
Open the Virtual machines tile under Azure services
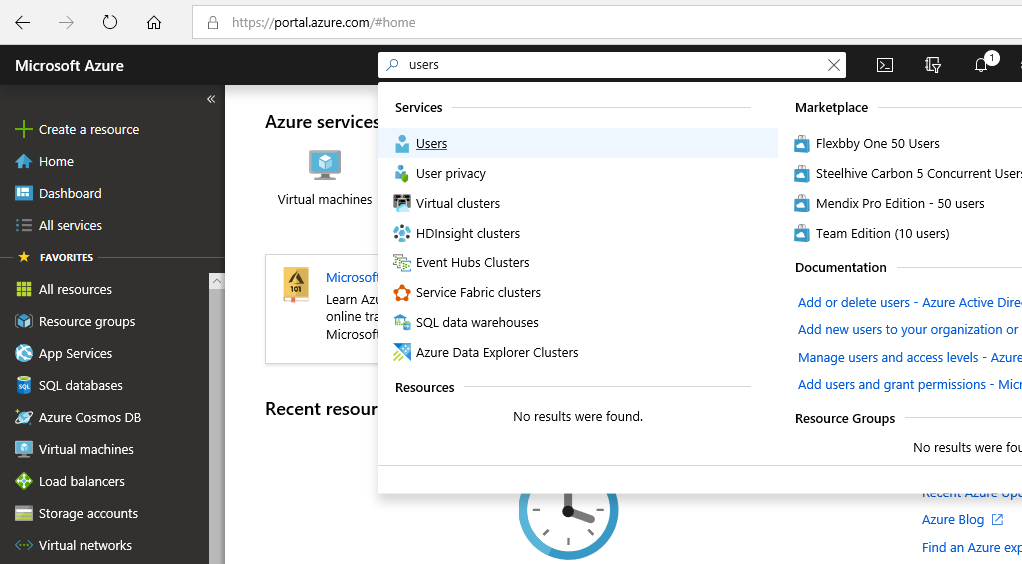[x=325, y=178]
